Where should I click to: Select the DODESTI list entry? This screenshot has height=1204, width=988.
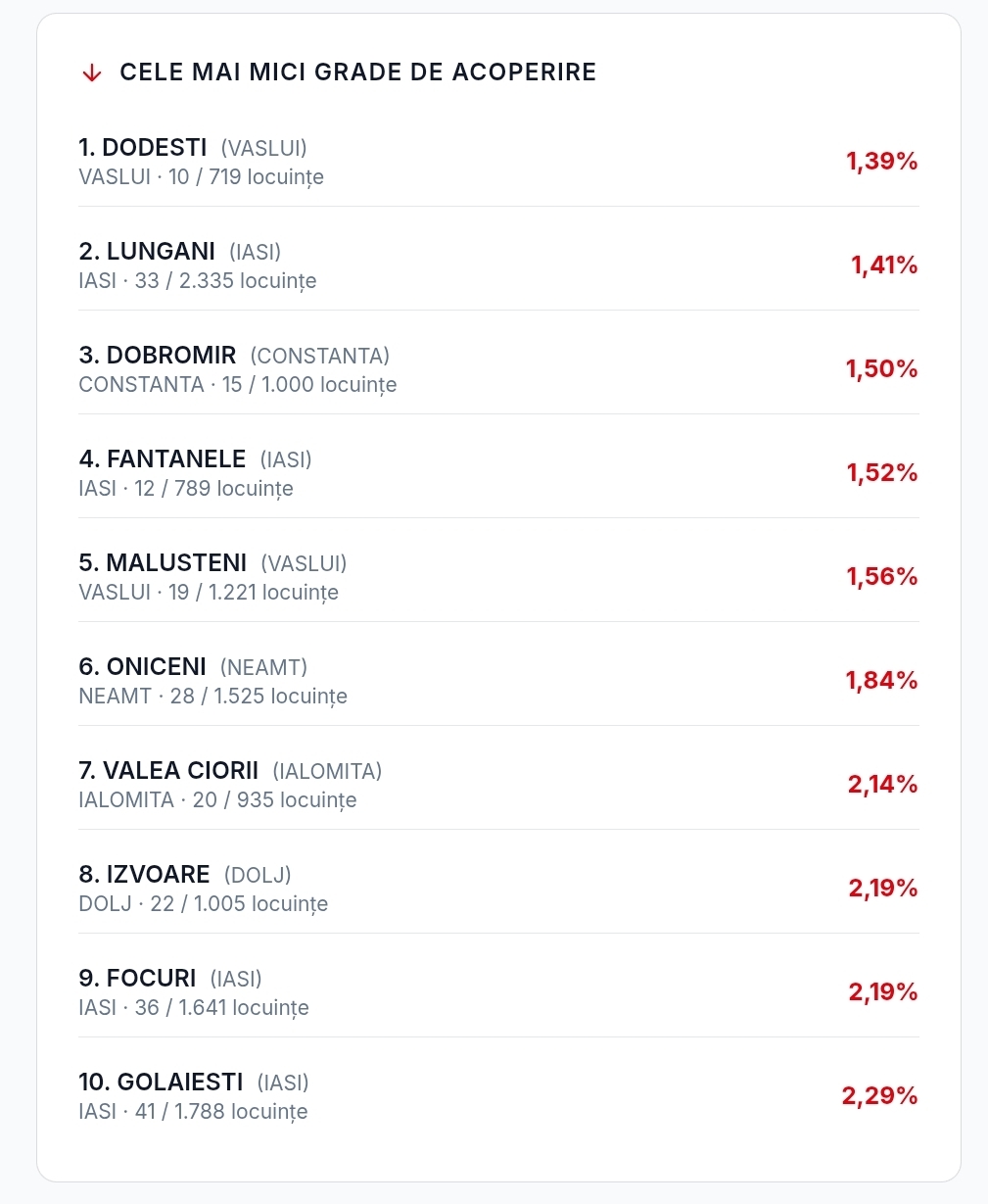point(498,162)
